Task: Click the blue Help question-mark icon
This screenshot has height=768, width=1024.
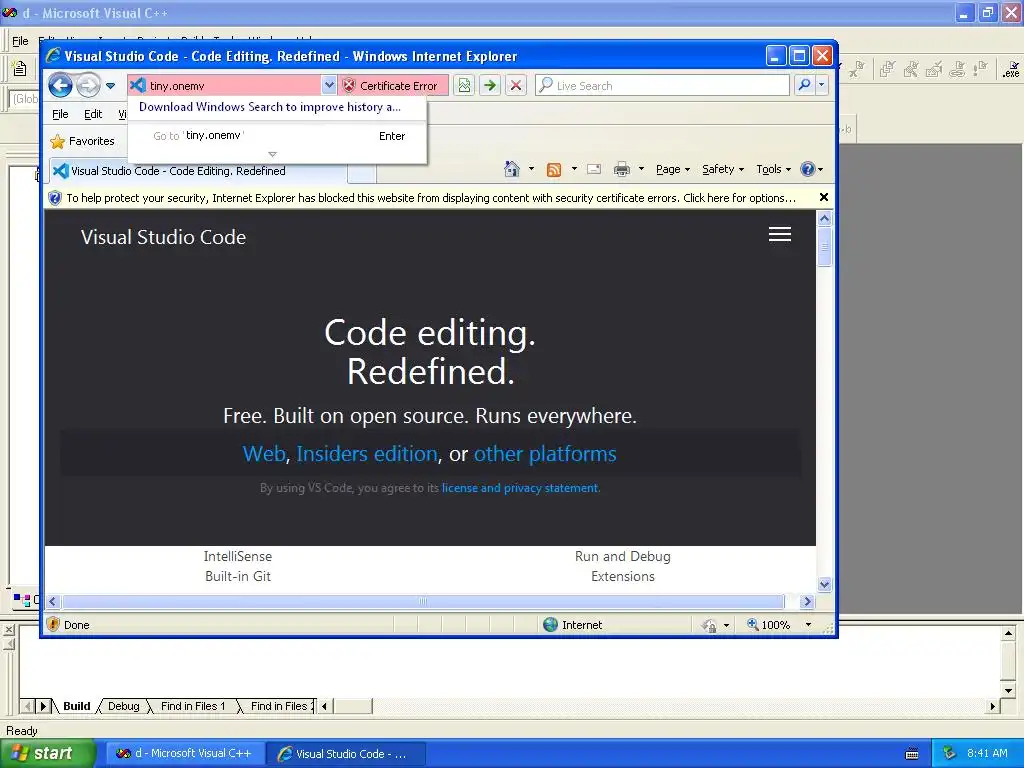Action: point(808,170)
